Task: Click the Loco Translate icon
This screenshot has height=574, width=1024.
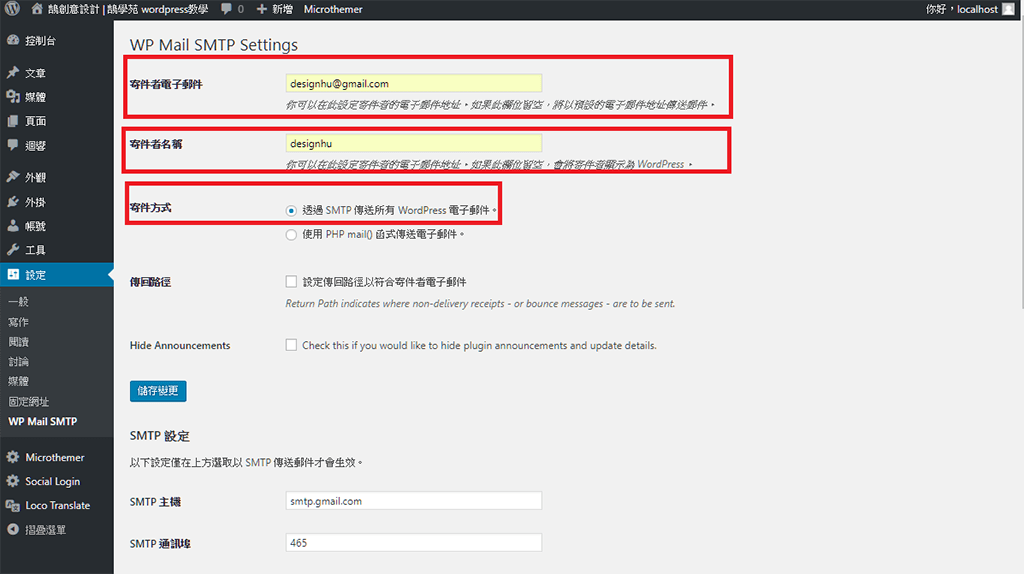Action: [13, 505]
